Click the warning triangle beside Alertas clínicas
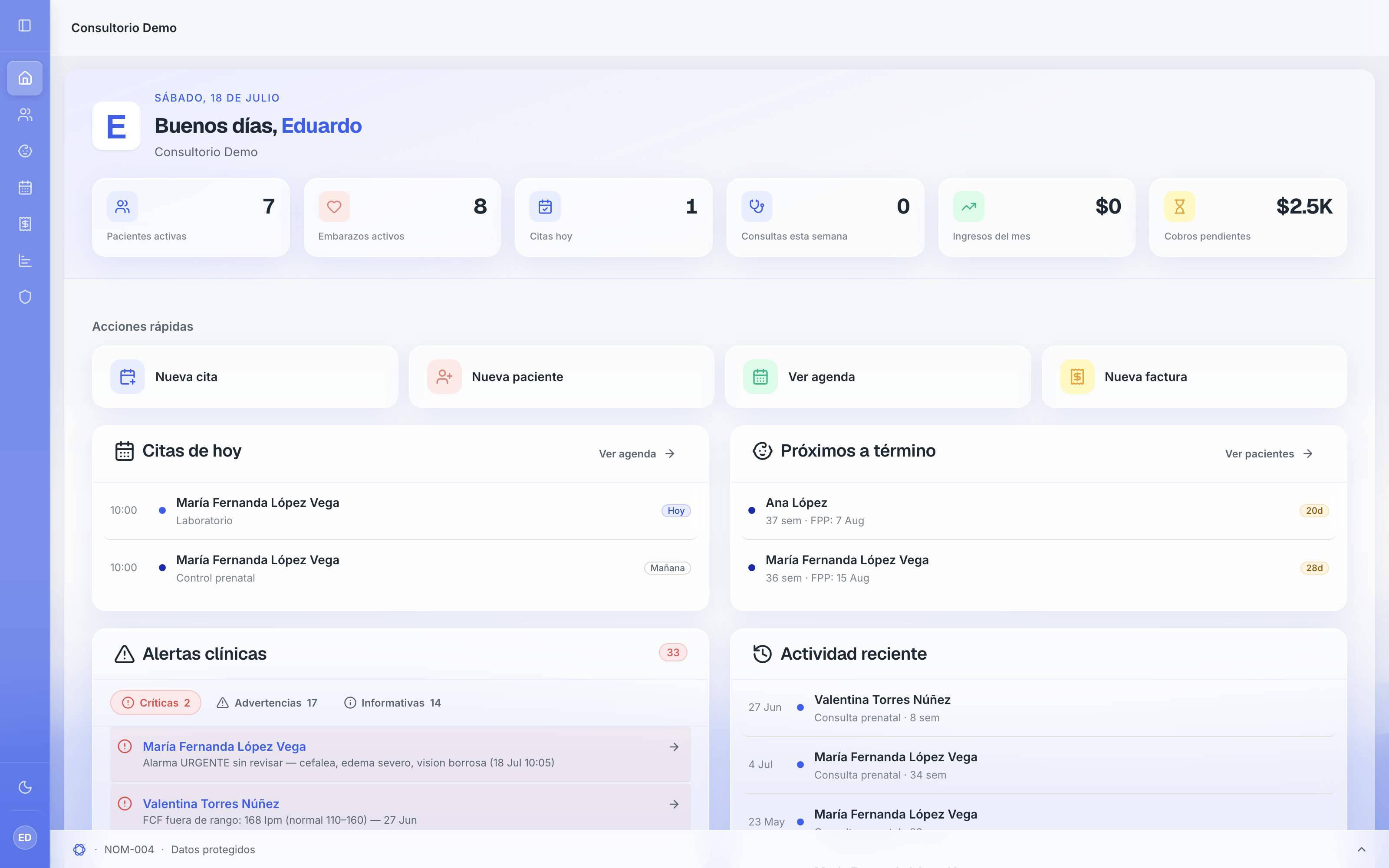 tap(124, 654)
